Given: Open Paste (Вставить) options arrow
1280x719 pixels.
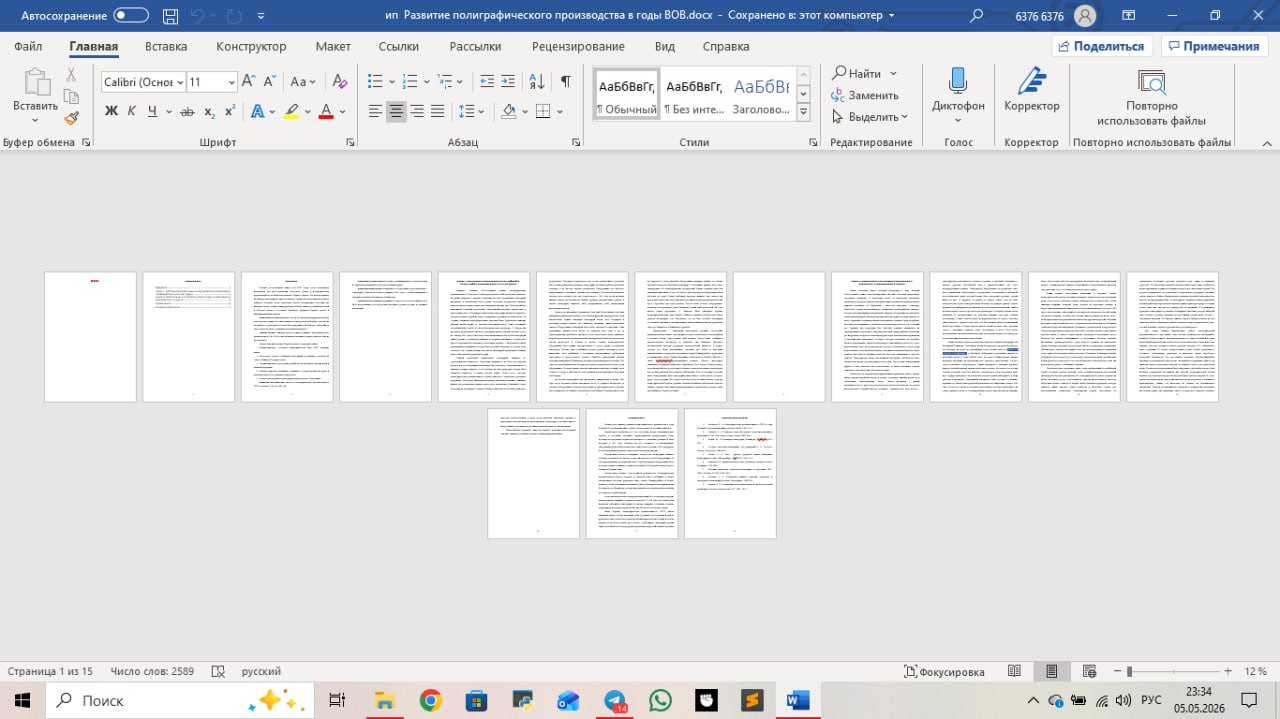Looking at the screenshot, I should (35, 119).
